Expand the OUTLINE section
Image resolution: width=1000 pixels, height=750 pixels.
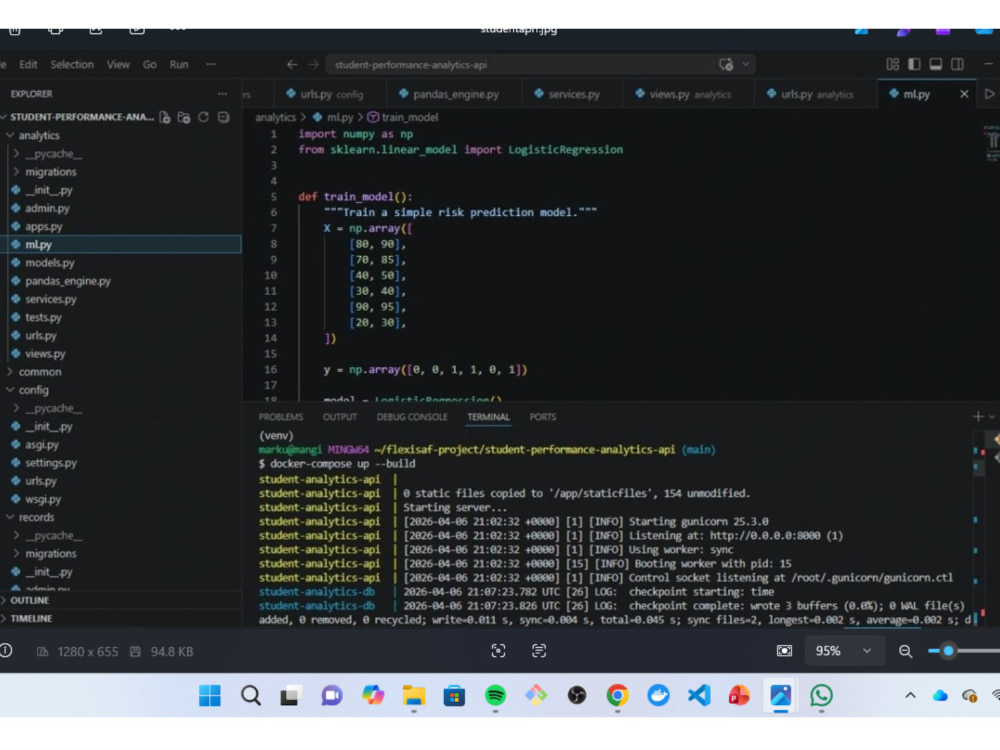pyautogui.click(x=29, y=600)
